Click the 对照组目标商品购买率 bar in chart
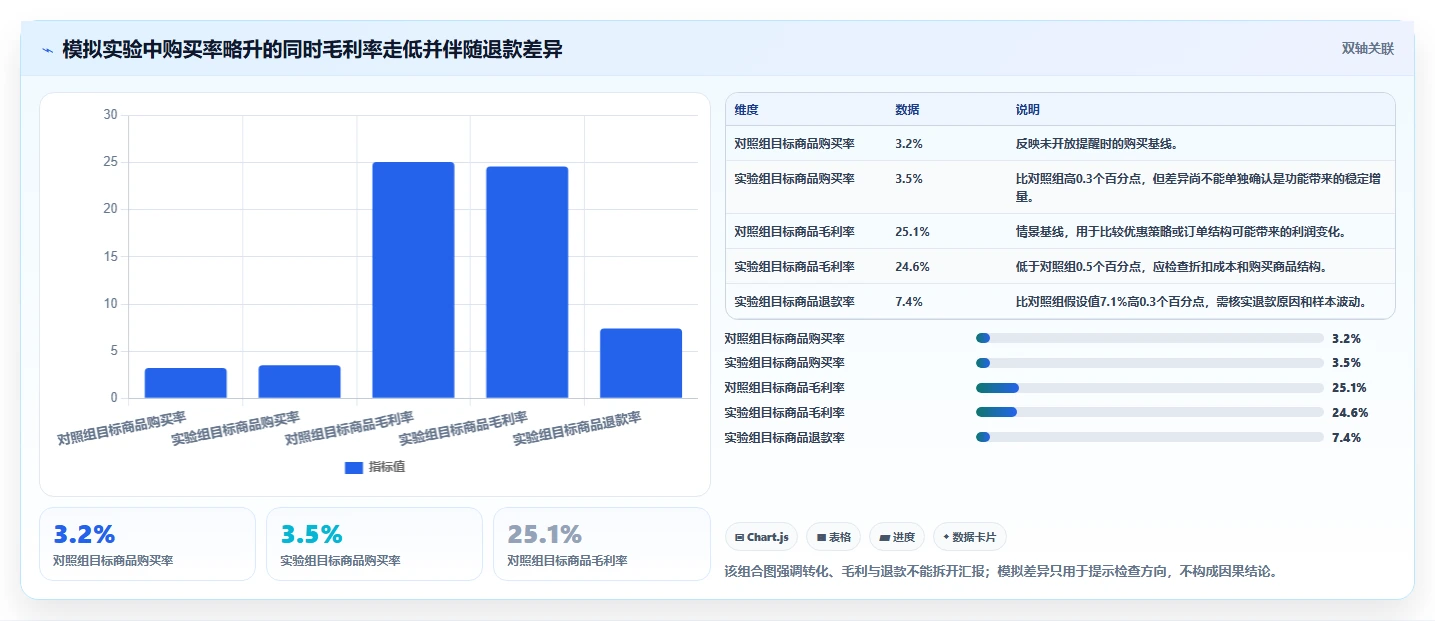Viewport: 1435px width, 621px height. 186,383
